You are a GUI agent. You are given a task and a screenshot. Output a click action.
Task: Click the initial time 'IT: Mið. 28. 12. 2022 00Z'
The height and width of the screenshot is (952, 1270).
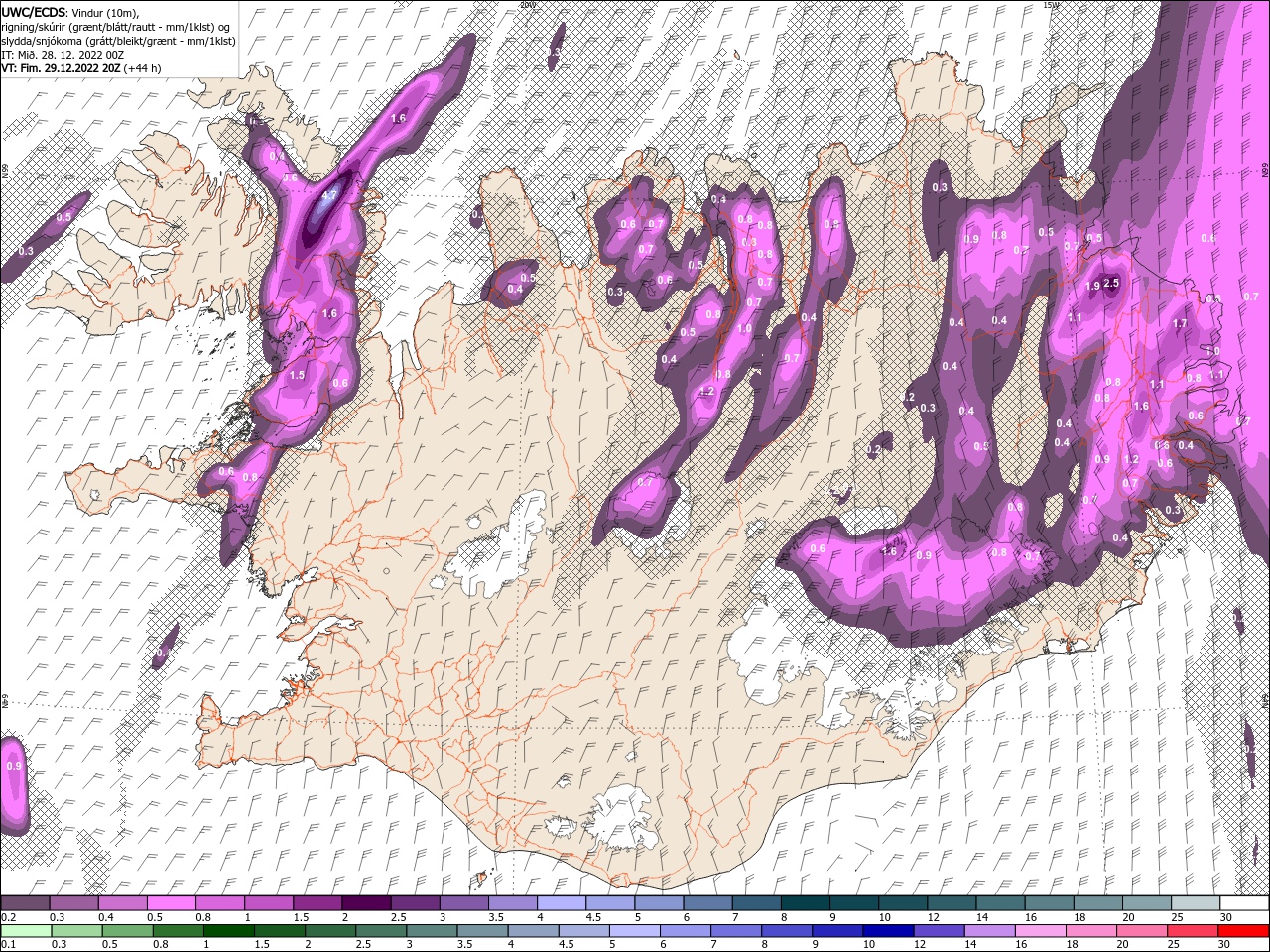click(x=62, y=55)
